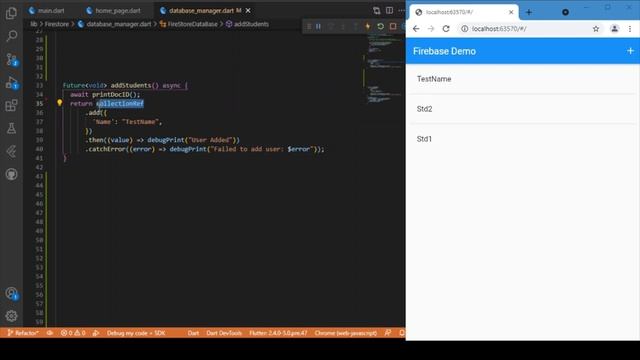Select the localhost browser tab

(464, 12)
